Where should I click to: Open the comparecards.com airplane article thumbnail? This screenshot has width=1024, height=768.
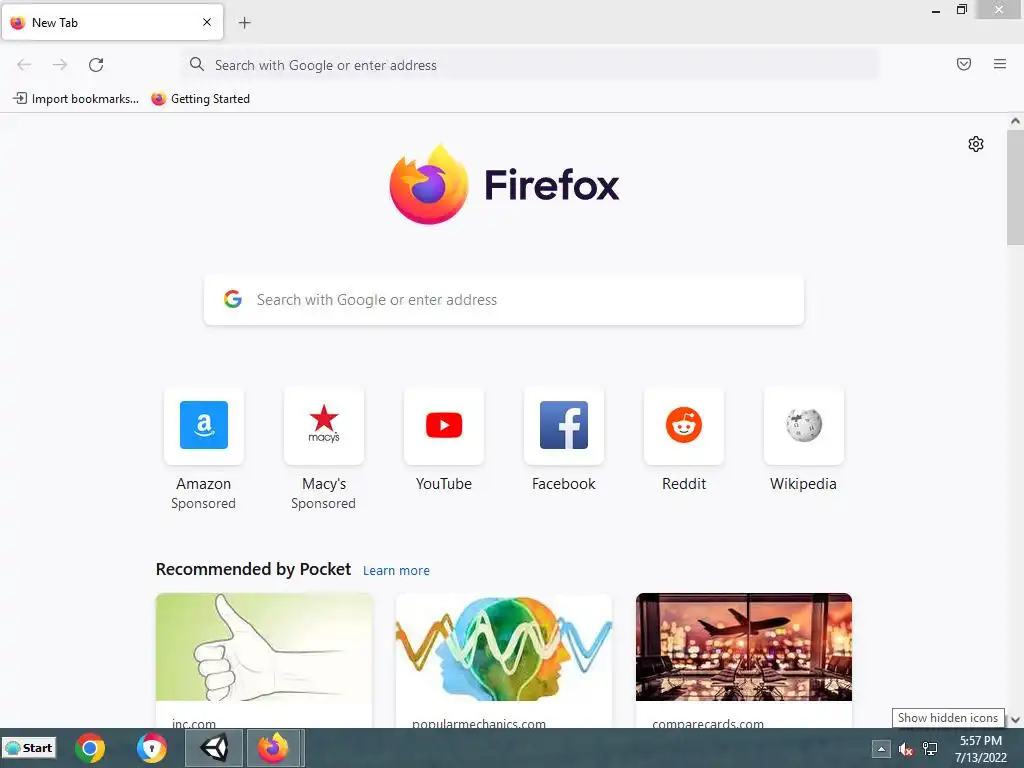click(744, 647)
